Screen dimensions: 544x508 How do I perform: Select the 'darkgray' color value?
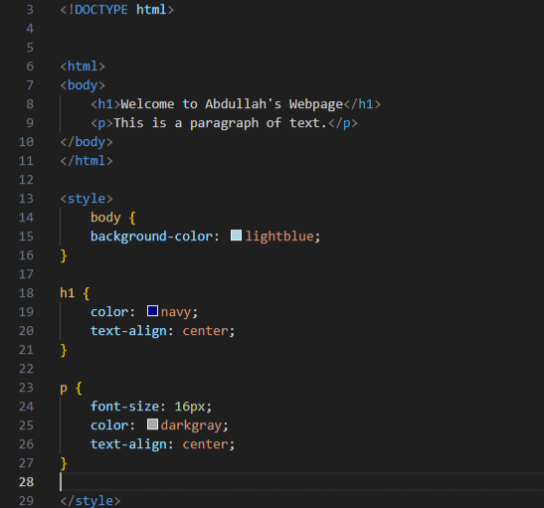click(191, 425)
